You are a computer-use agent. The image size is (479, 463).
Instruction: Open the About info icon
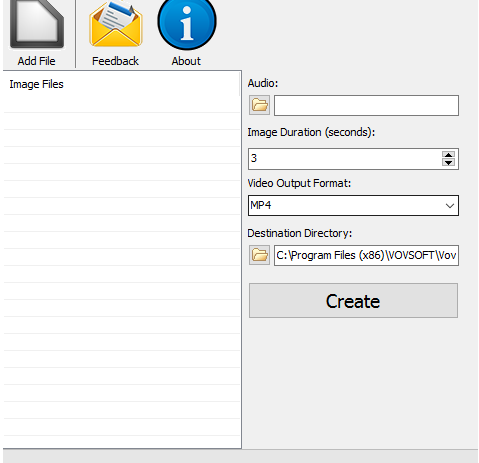[x=187, y=23]
